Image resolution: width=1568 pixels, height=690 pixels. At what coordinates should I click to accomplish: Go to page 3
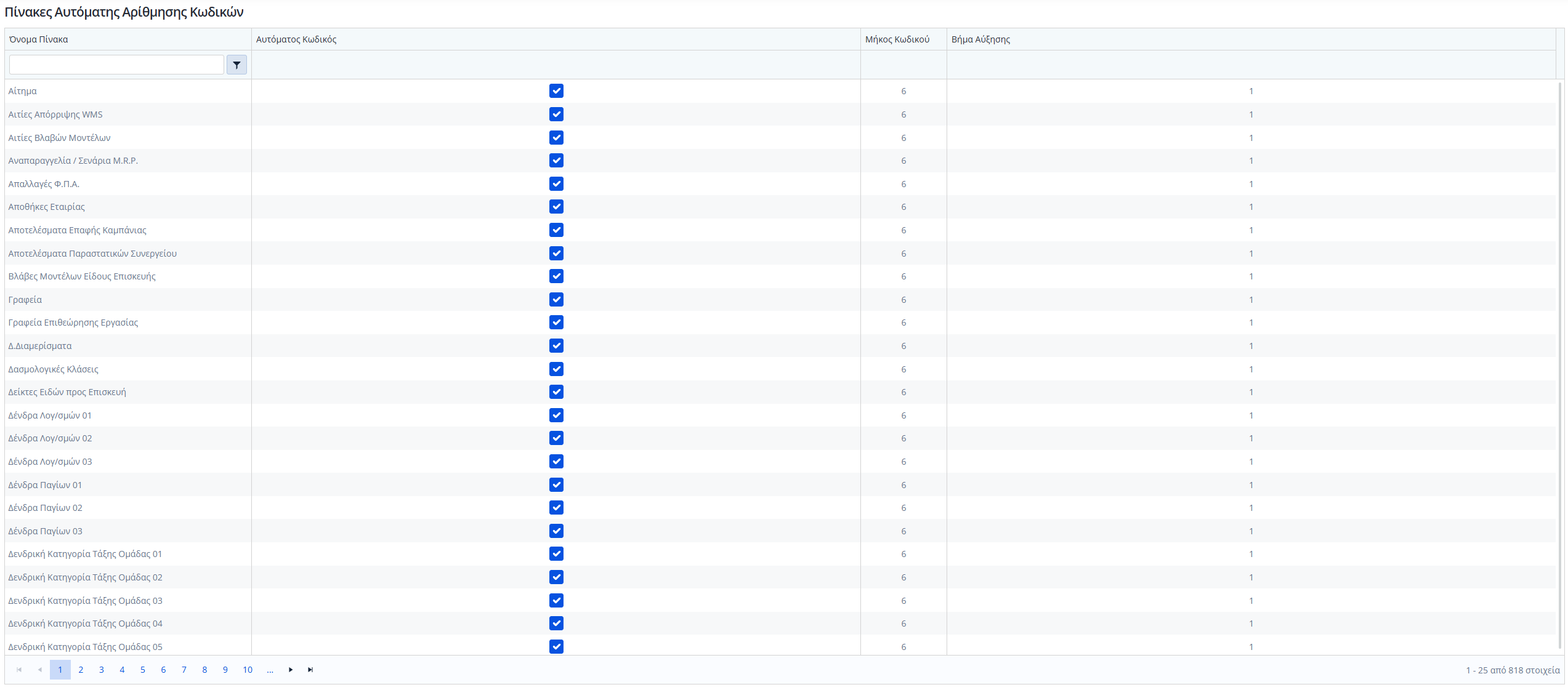[102, 670]
